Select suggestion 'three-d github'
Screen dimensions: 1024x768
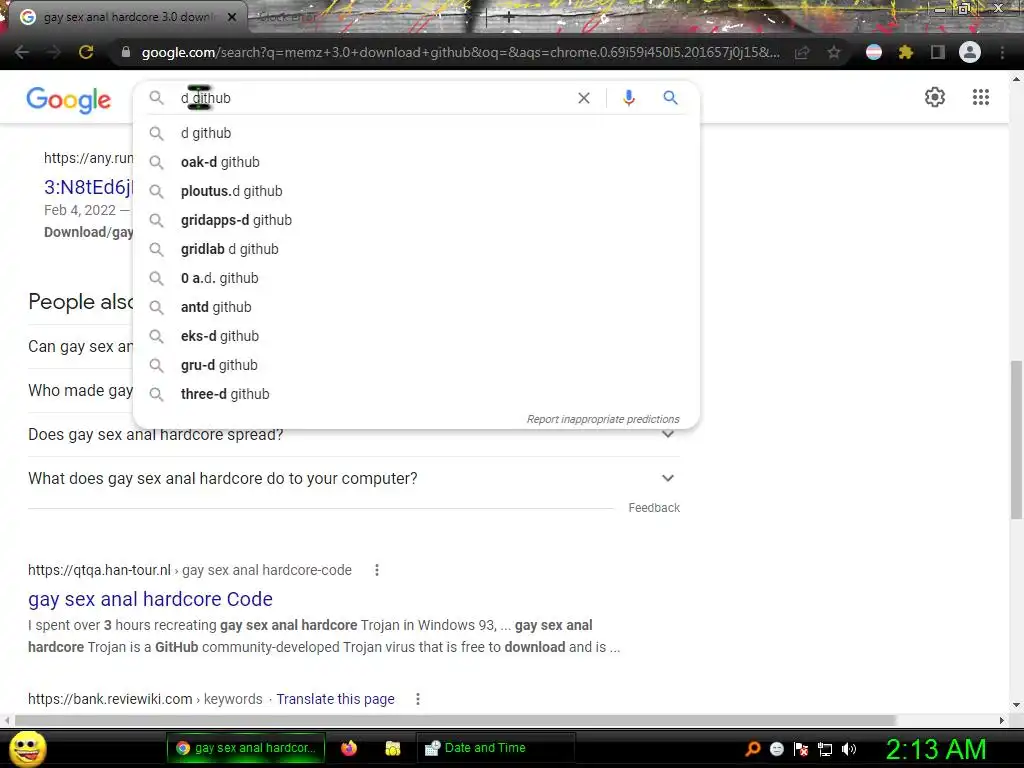pos(416,394)
